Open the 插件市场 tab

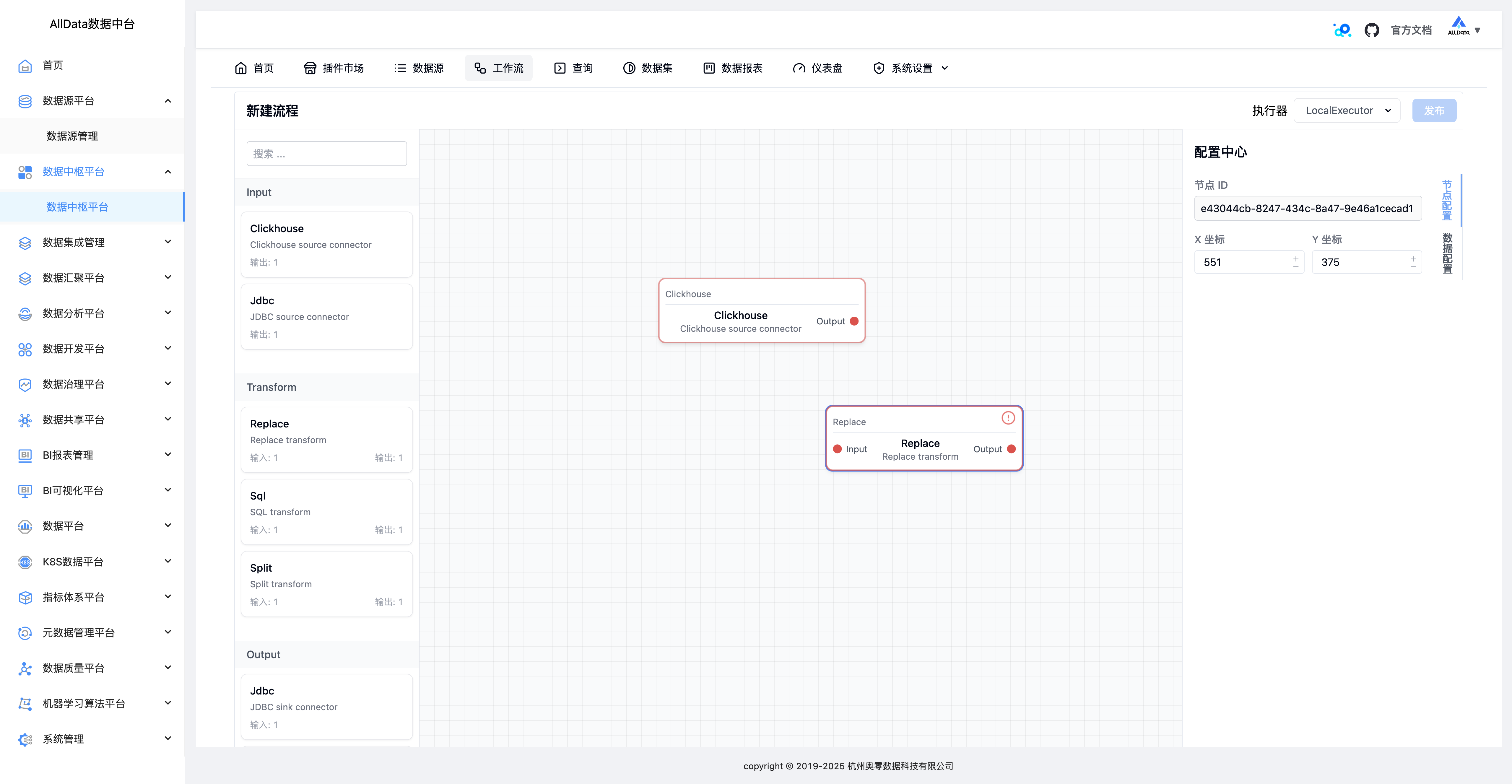pyautogui.click(x=334, y=68)
